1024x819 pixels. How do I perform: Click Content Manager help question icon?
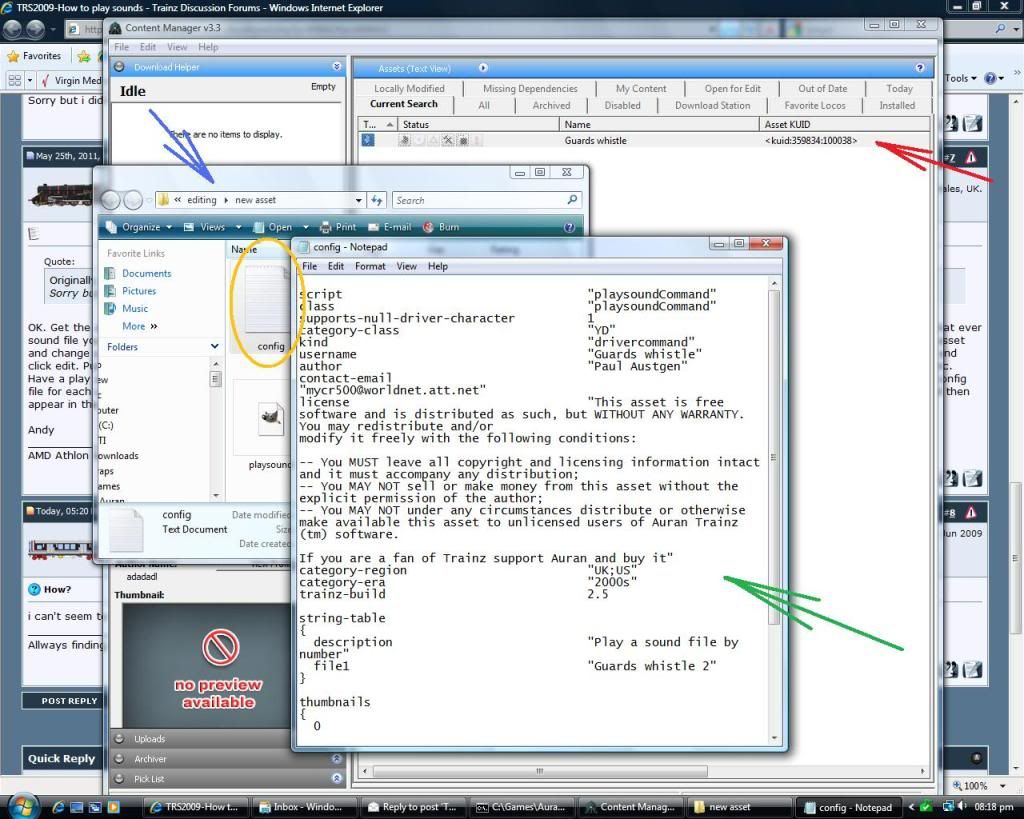[x=920, y=68]
